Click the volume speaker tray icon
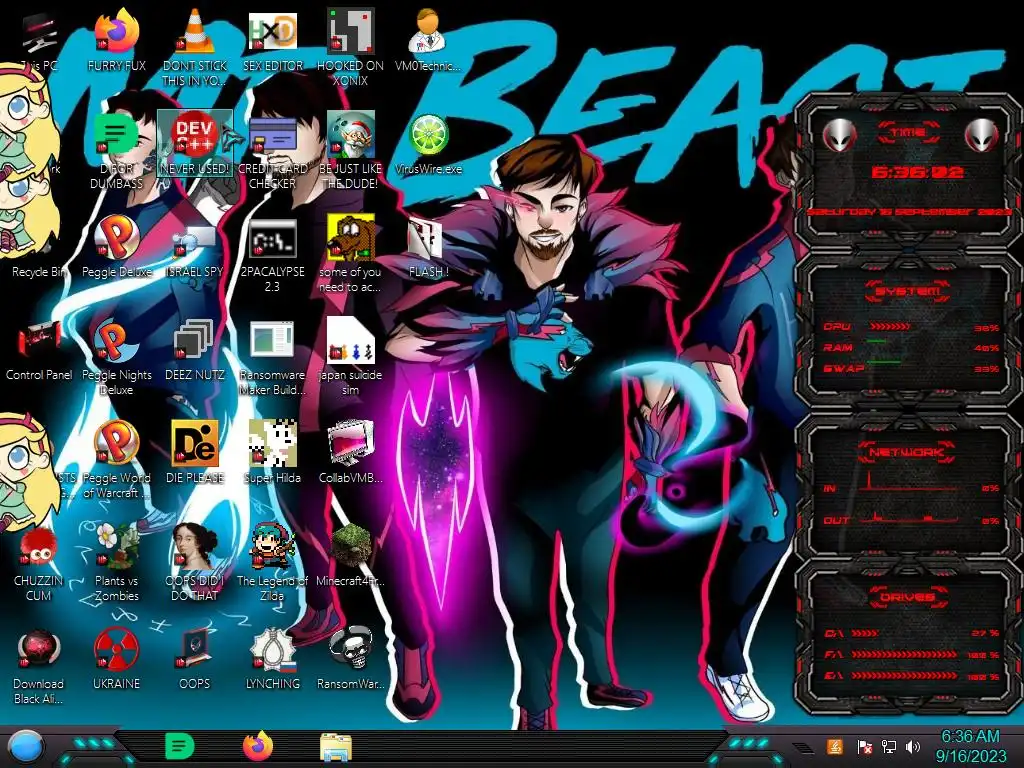 914,746
